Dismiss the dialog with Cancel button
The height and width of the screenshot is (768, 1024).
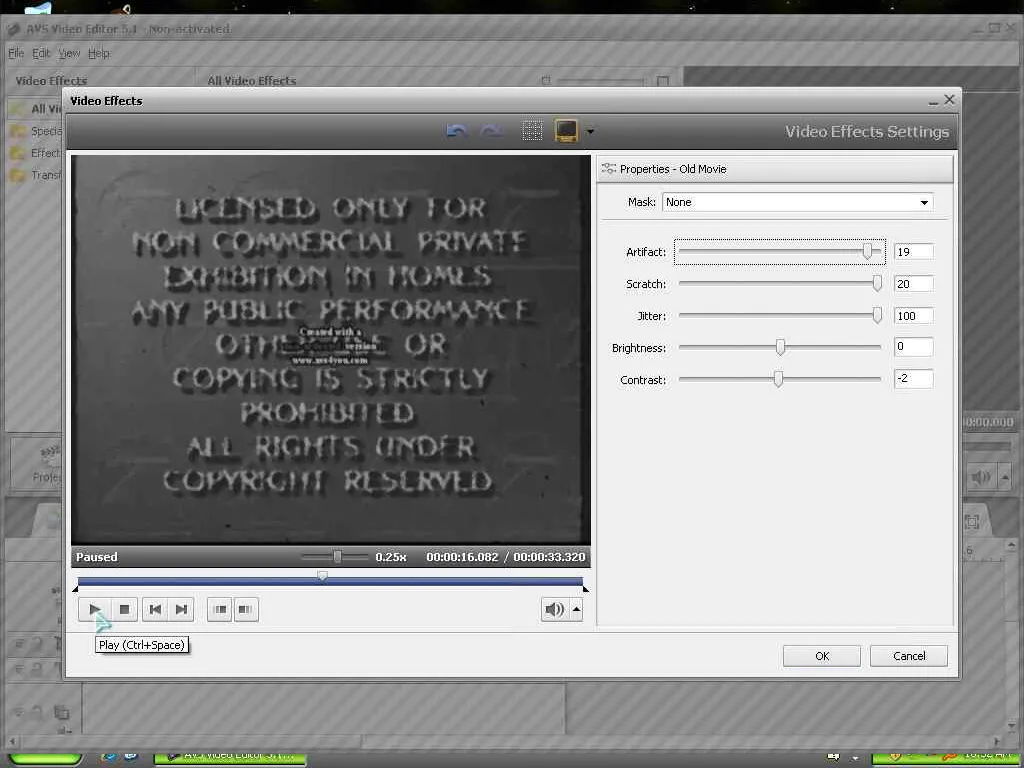pyautogui.click(x=908, y=656)
